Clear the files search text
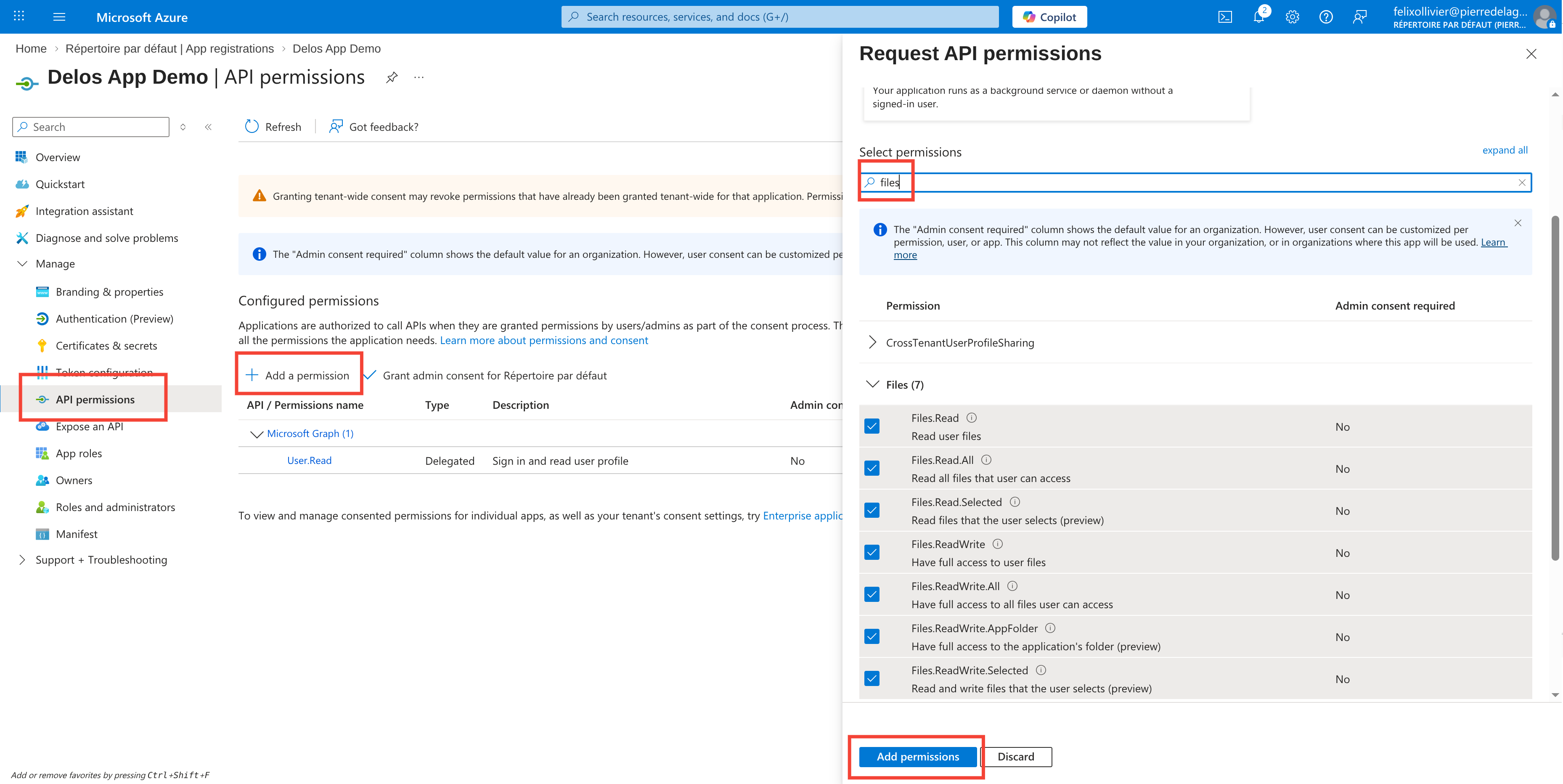Viewport: 1563px width, 784px height. pos(1521,183)
